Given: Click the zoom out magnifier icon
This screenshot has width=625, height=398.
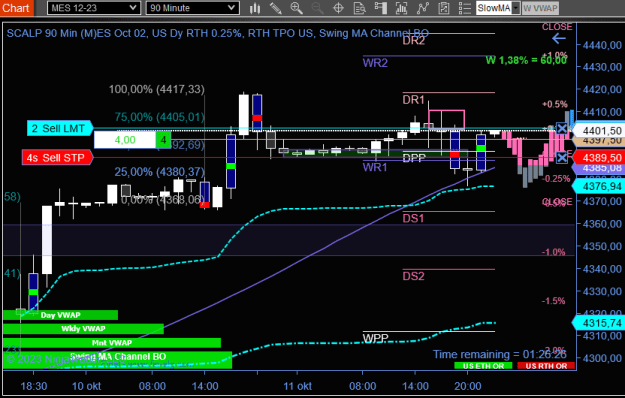Looking at the screenshot, I should 317,8.
